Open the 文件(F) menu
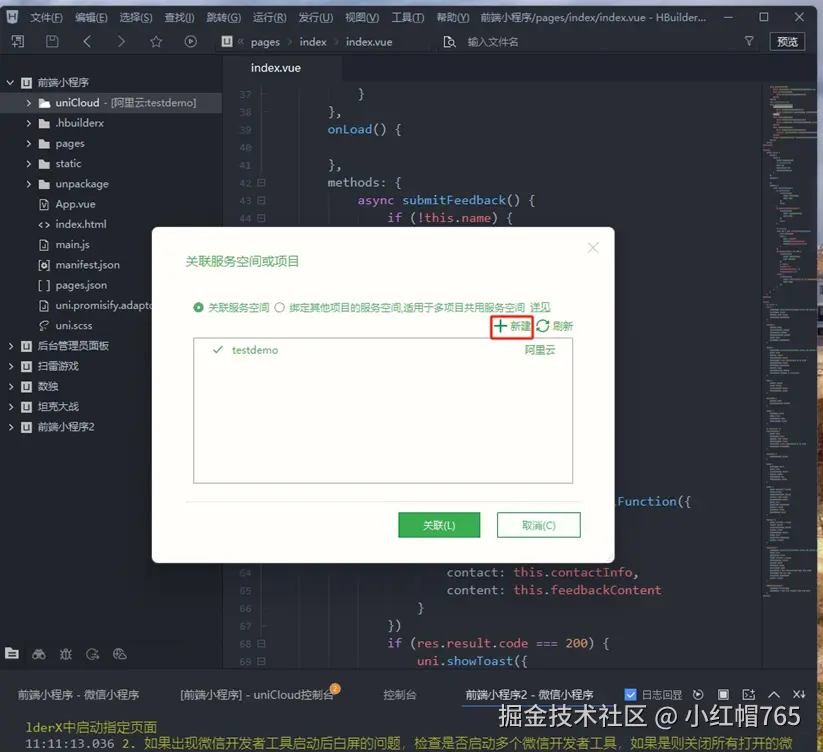The image size is (823, 752). click(46, 17)
